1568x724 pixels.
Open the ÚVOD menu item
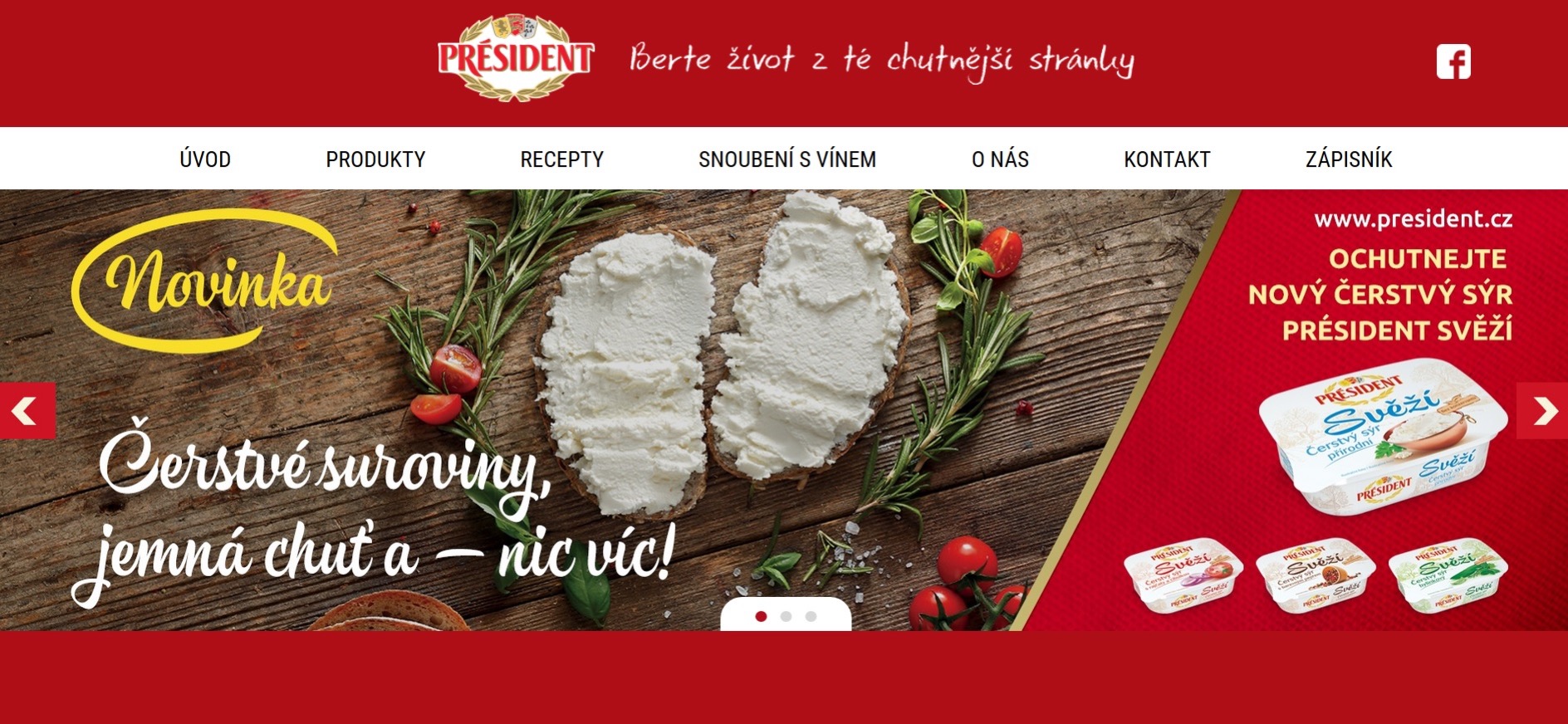(205, 159)
